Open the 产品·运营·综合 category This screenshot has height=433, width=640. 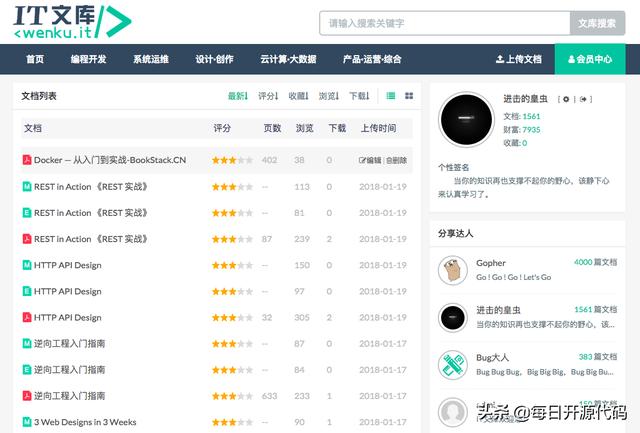pyautogui.click(x=372, y=59)
